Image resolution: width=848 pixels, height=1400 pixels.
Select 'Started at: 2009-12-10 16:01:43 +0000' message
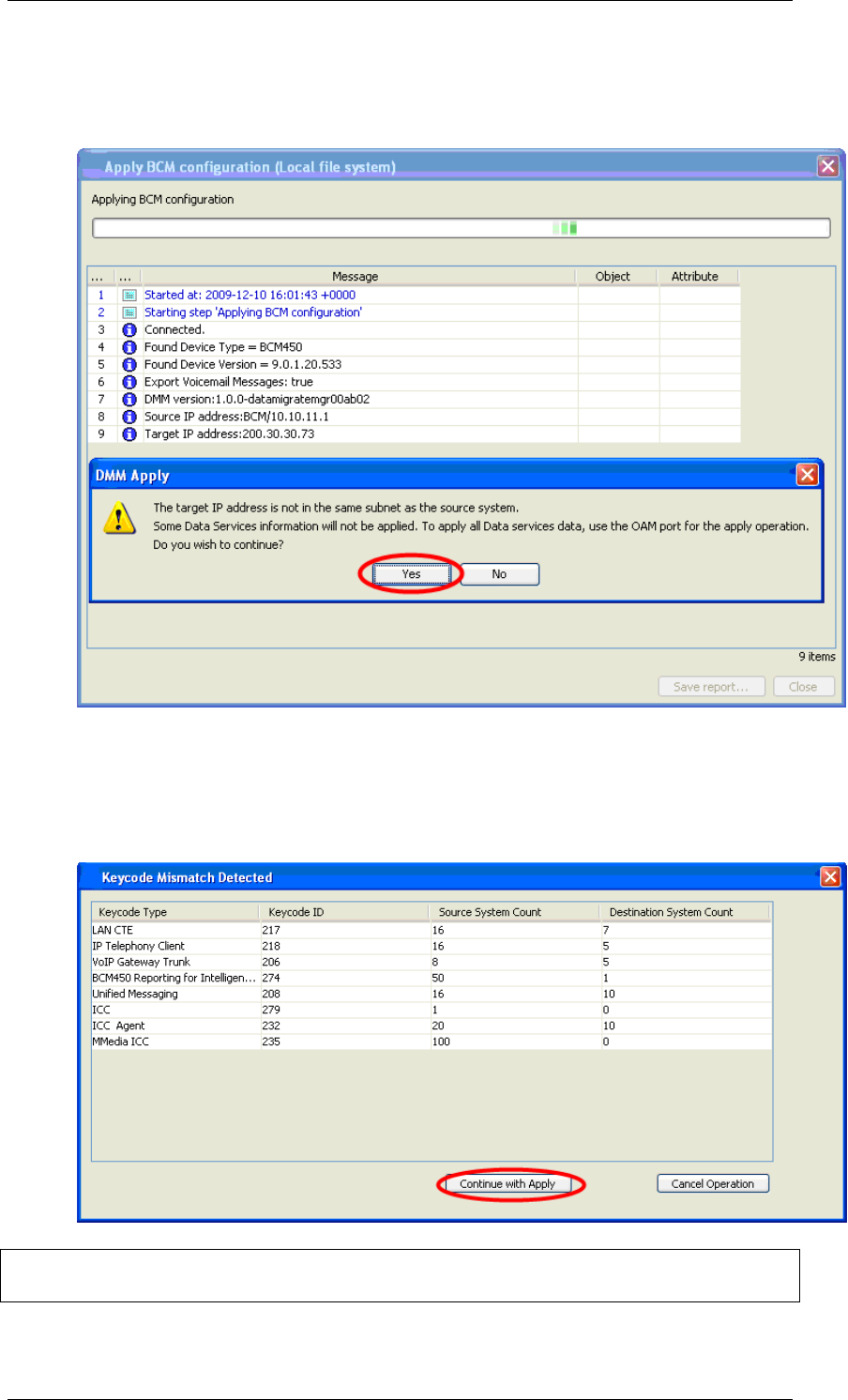click(x=250, y=295)
